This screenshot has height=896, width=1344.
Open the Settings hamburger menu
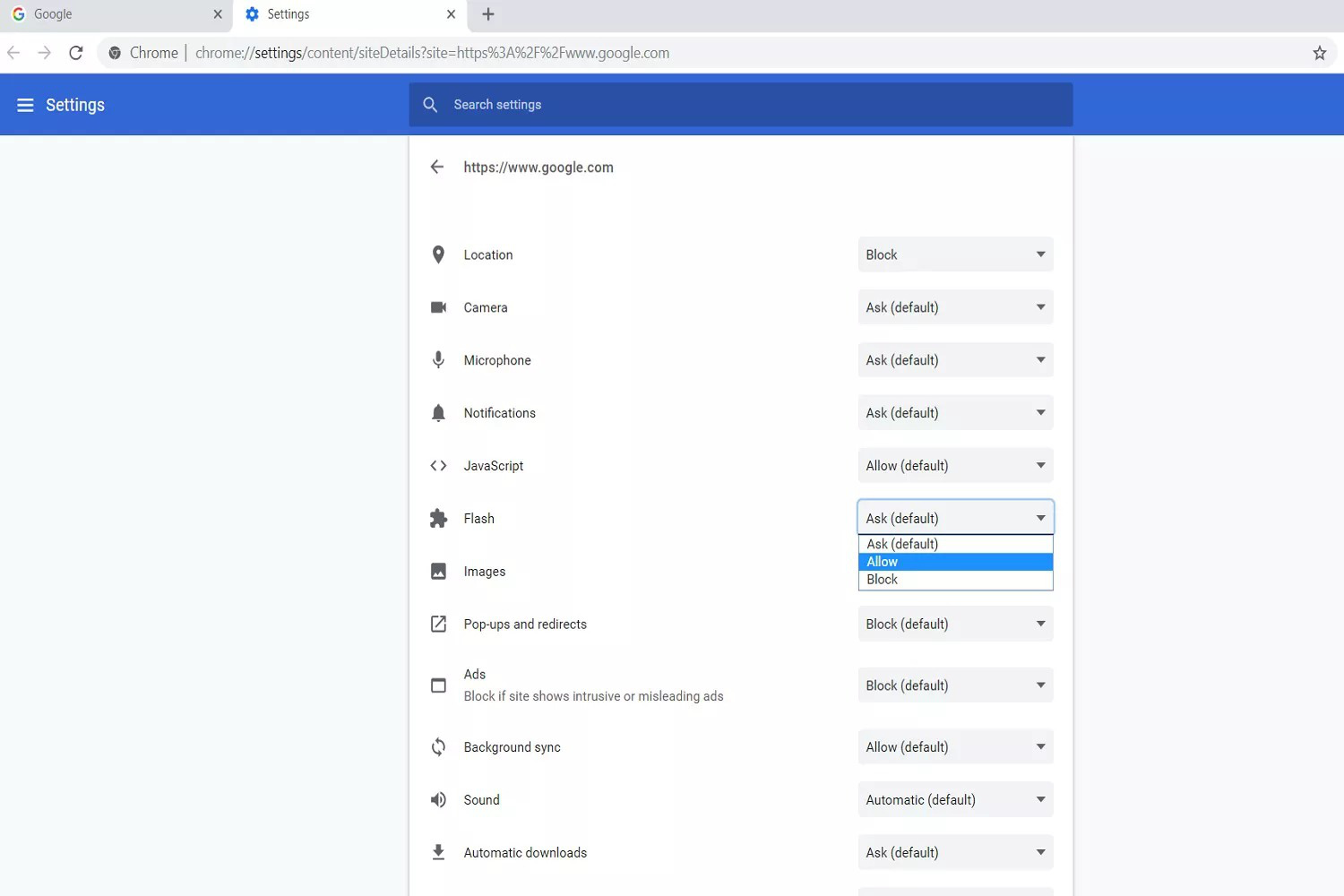(25, 105)
